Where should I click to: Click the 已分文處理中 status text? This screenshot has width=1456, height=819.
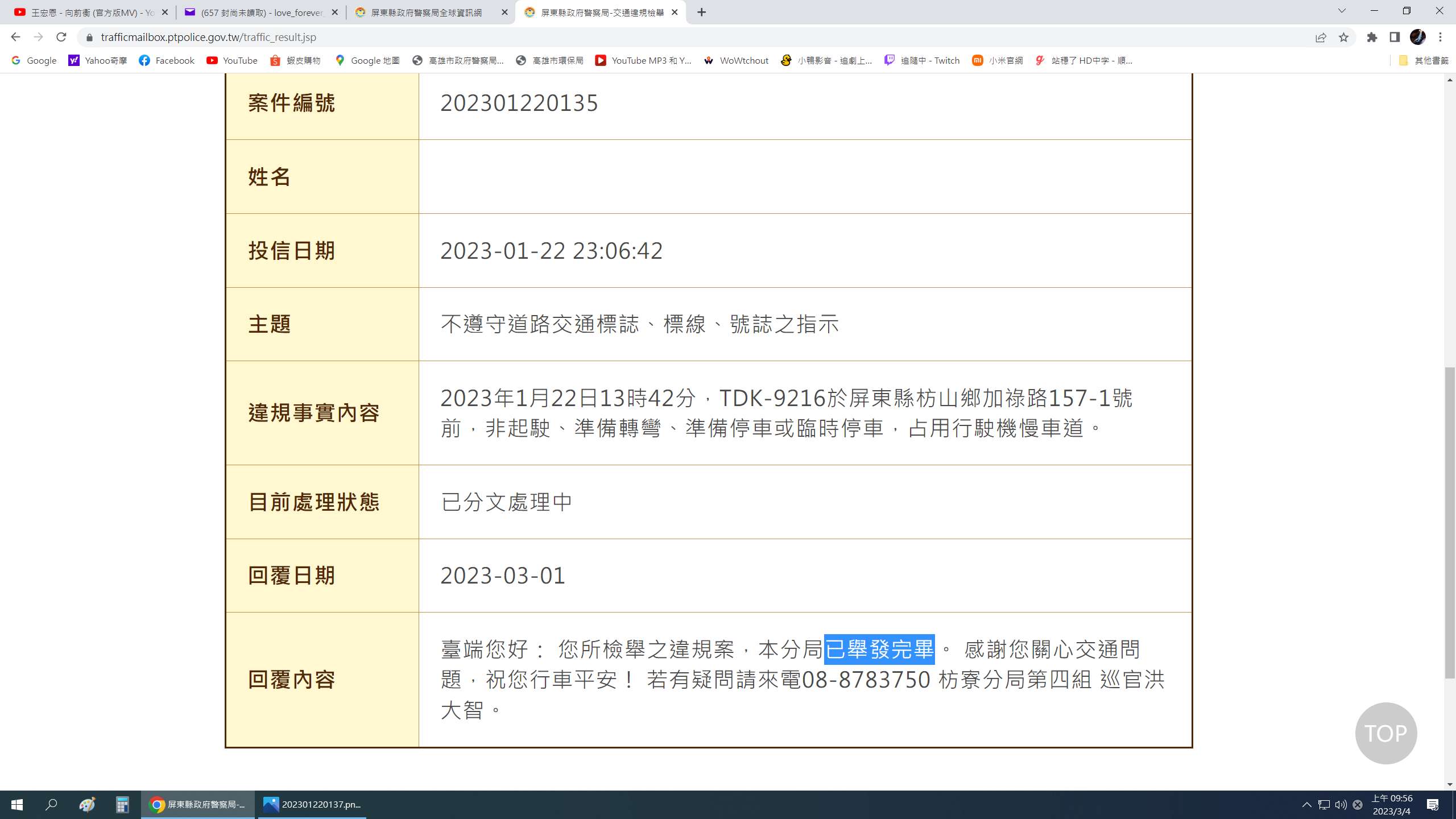[x=506, y=502]
